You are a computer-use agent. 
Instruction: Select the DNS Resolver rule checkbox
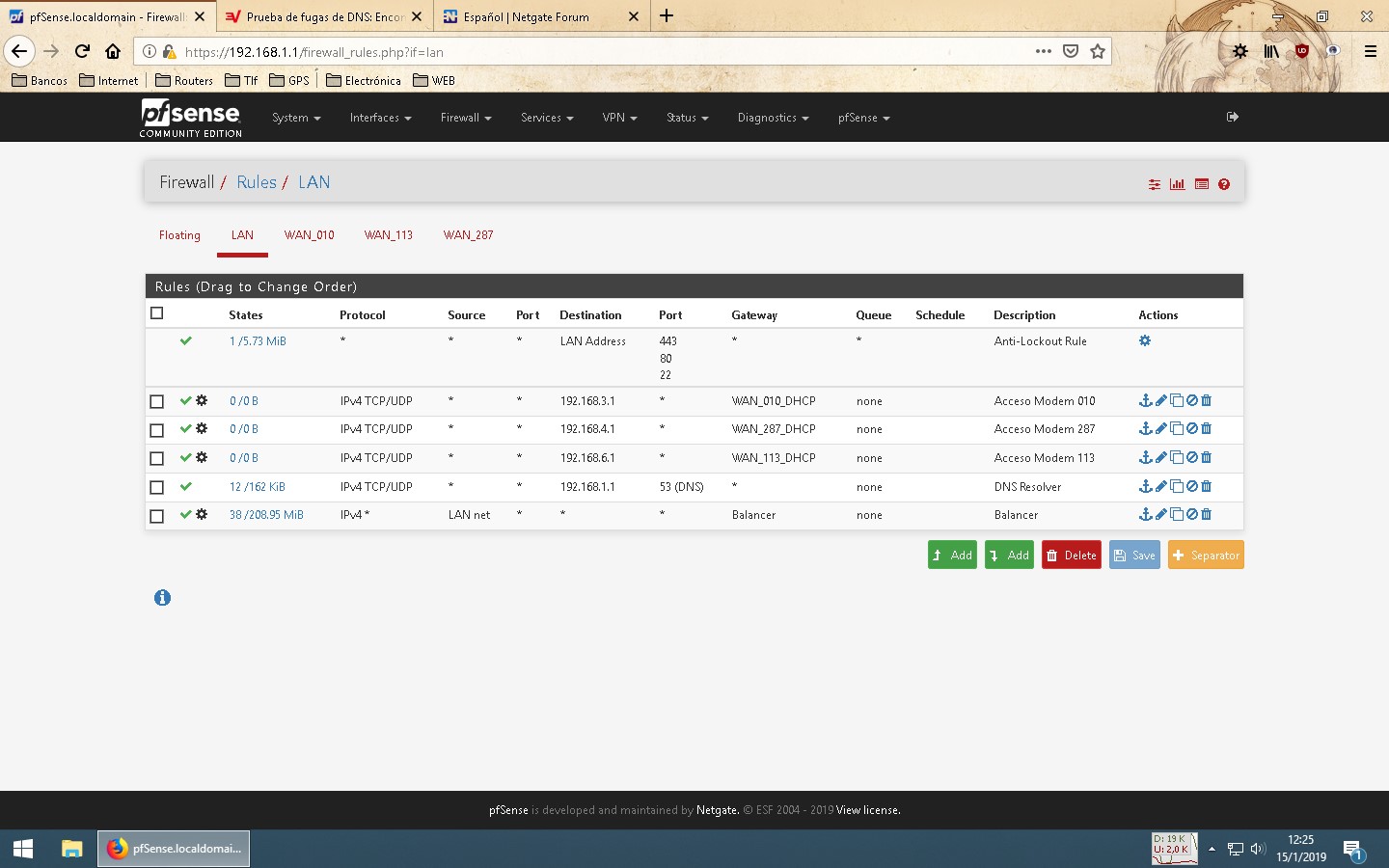pos(157,487)
